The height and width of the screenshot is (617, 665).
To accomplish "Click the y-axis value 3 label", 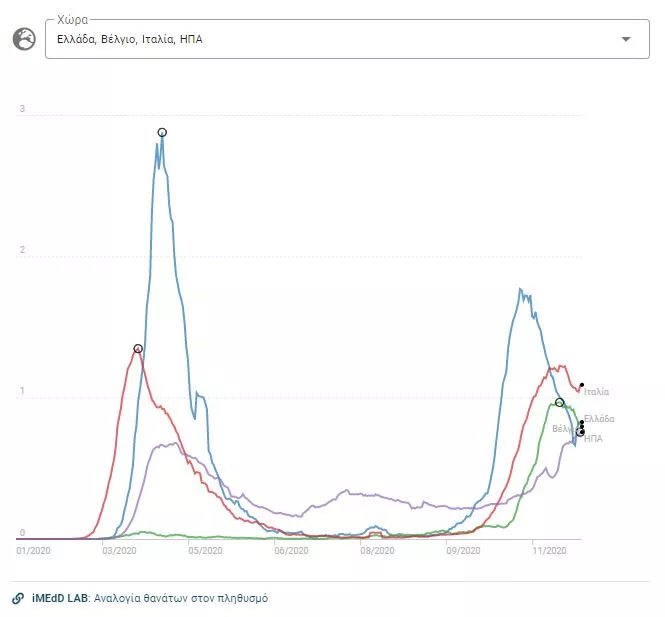I will click(22, 109).
